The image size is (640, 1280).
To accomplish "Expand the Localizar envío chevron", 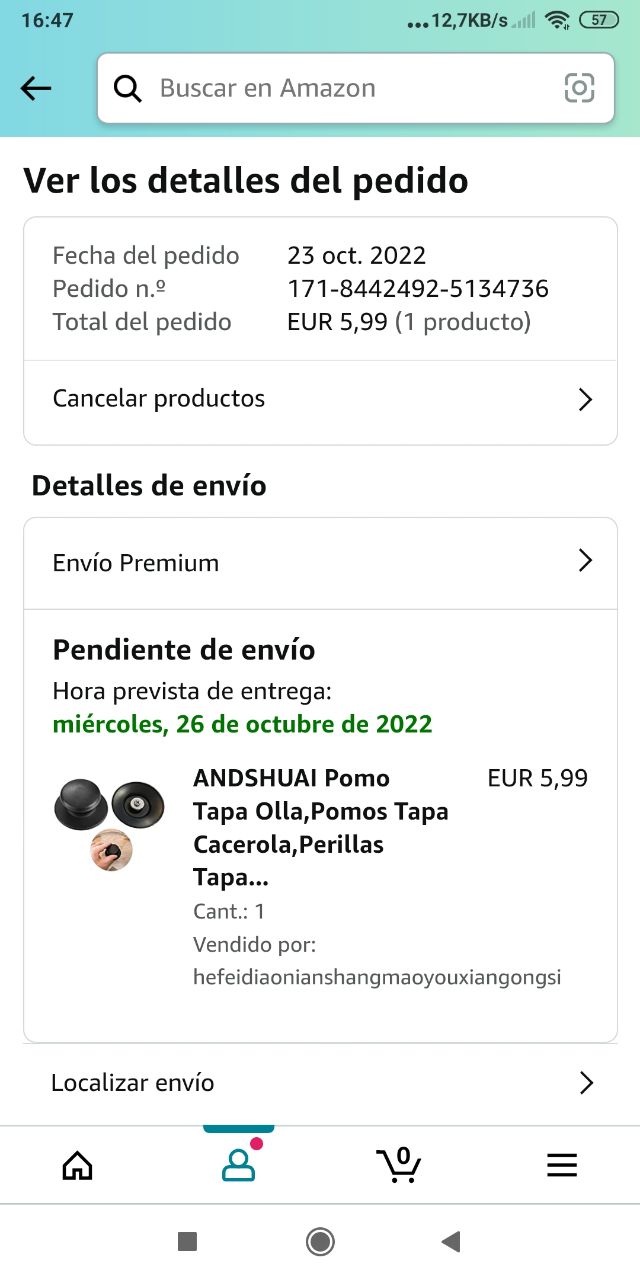I will (x=586, y=1083).
